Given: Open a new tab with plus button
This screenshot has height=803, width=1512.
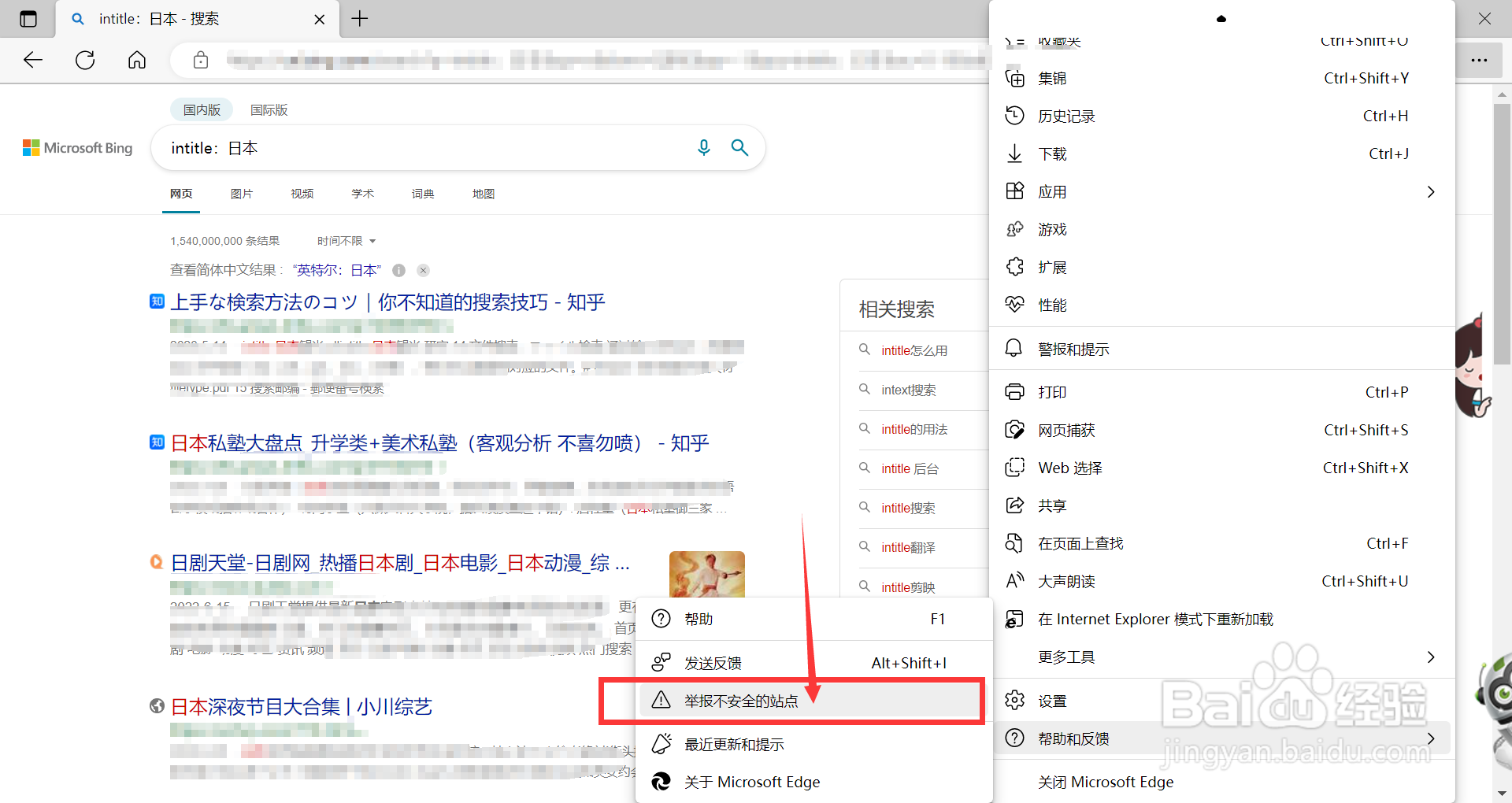Looking at the screenshot, I should pos(360,19).
